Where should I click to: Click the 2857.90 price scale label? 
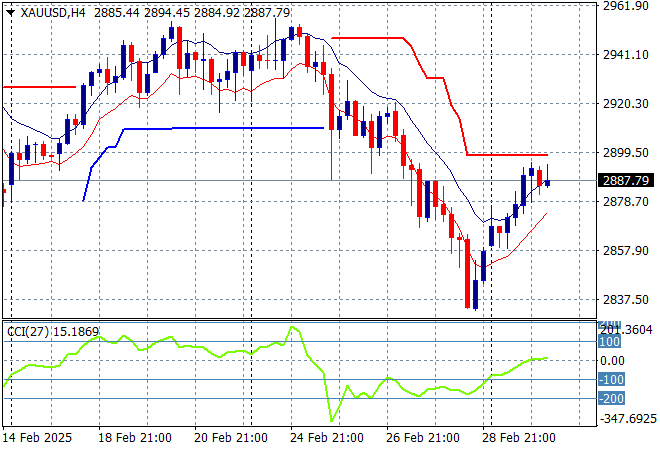pos(626,251)
